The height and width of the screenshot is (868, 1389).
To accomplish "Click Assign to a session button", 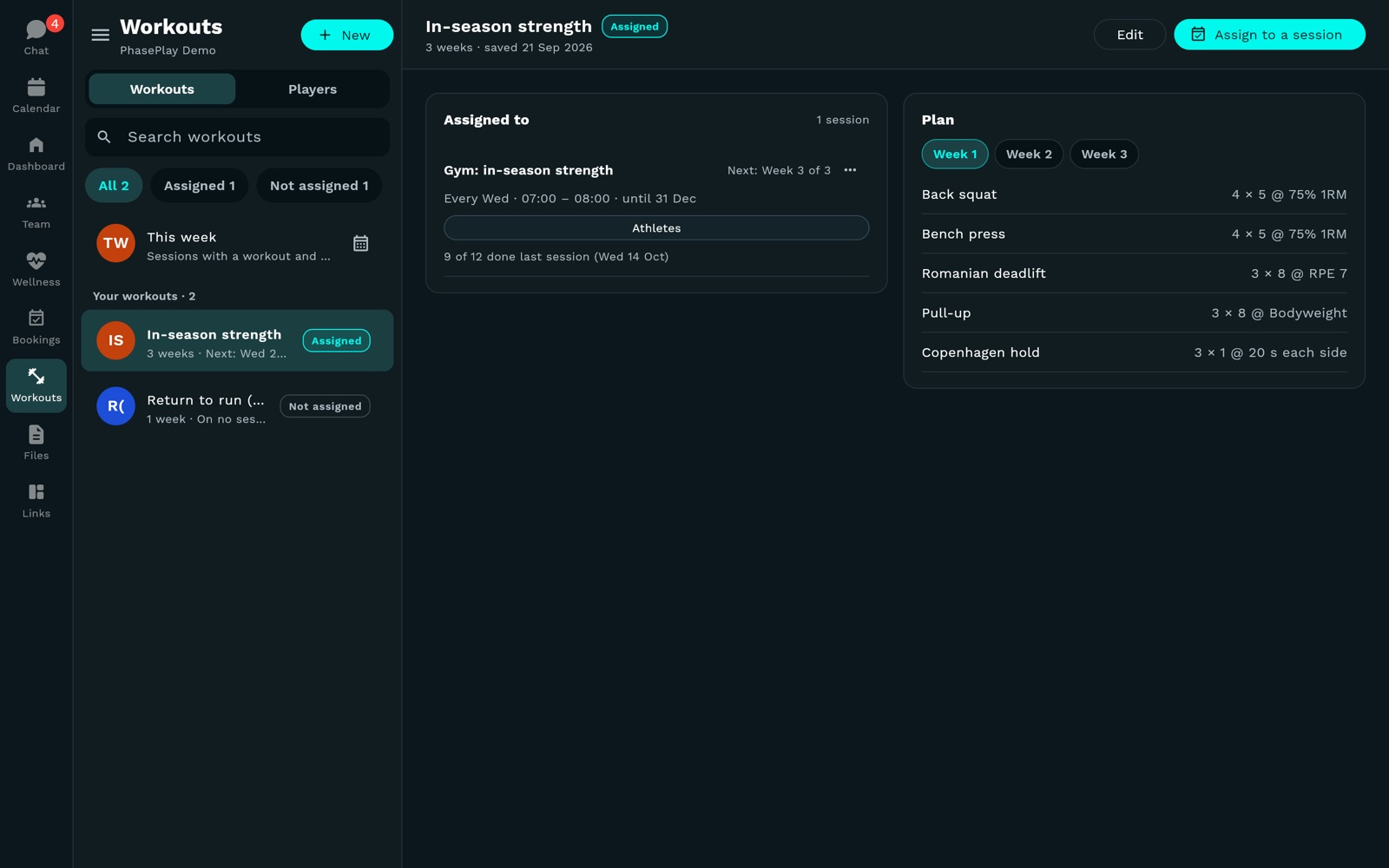I will click(1269, 35).
